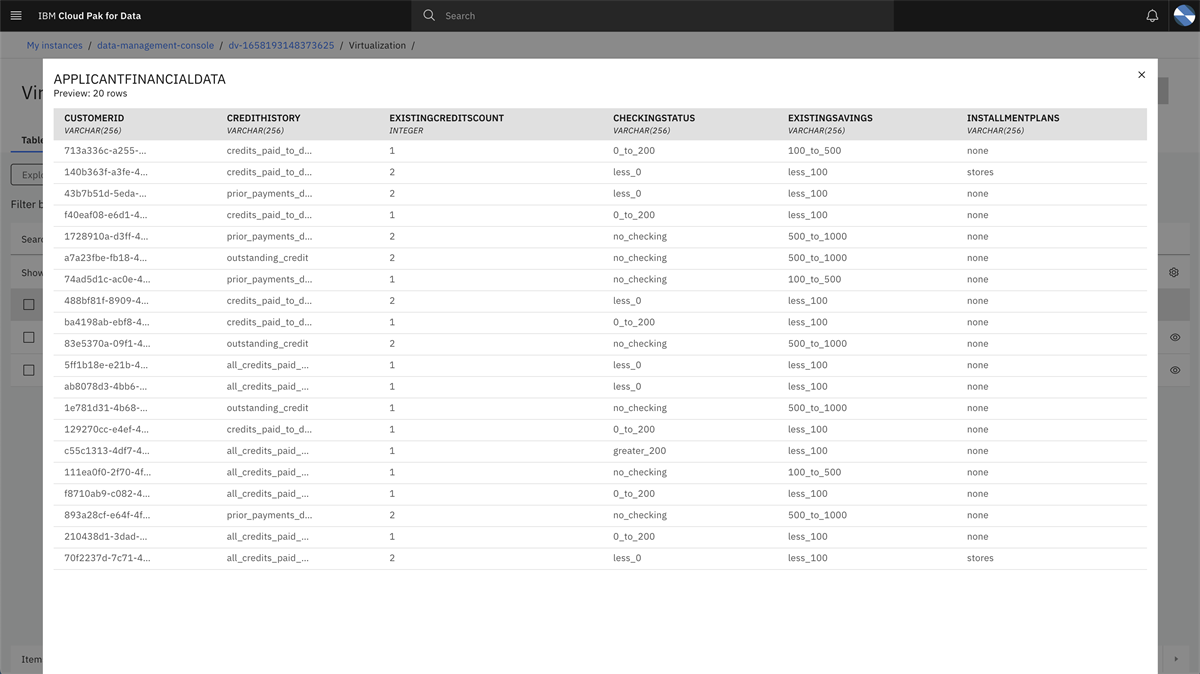Click the Virtualization breadcrumb item
1200x674 pixels.
pyautogui.click(x=378, y=45)
